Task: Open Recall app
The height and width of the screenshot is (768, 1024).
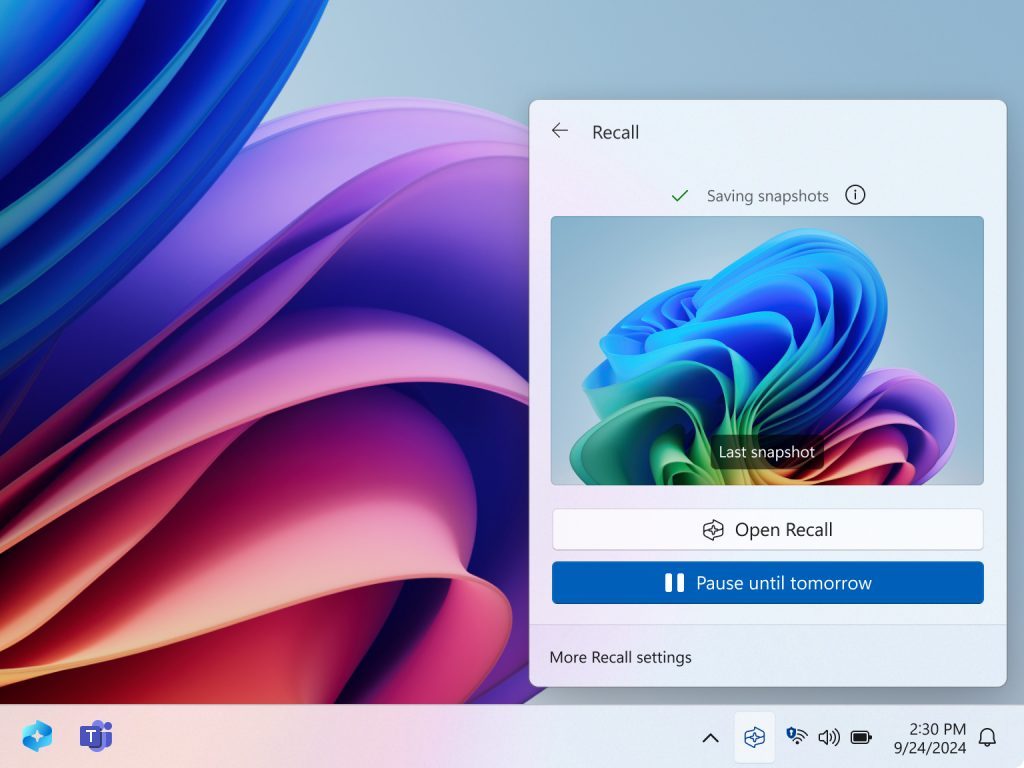Action: point(767,530)
